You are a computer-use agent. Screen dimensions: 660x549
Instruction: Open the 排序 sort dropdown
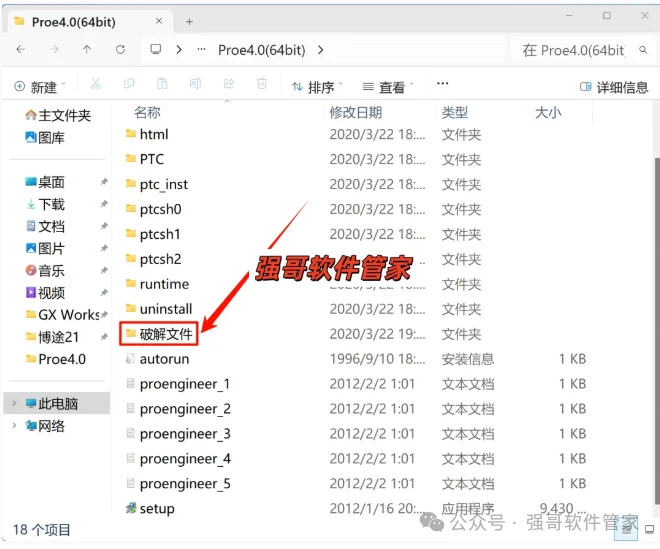click(317, 87)
